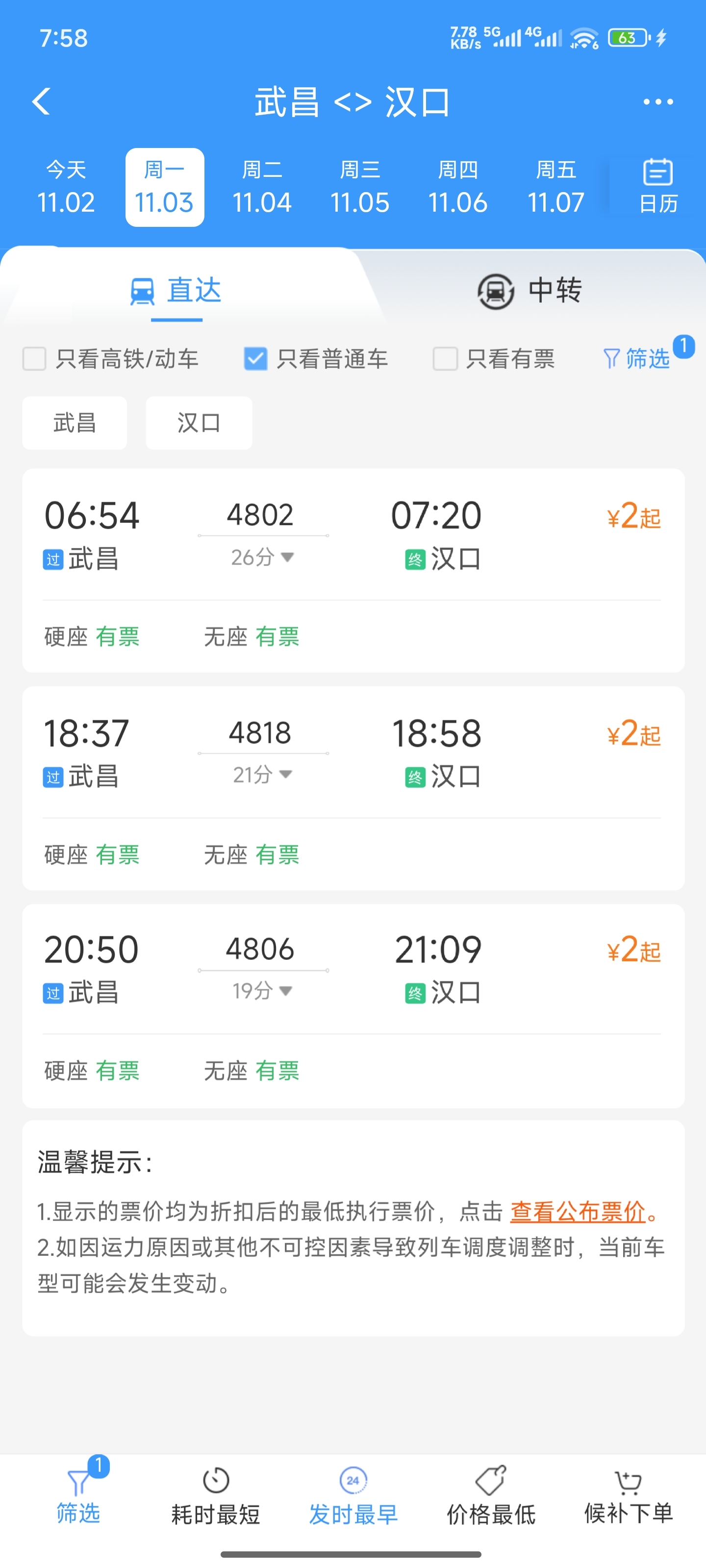Image resolution: width=706 pixels, height=1568 pixels.
Task: Uncheck regular trains only checkbox
Action: pyautogui.click(x=255, y=359)
